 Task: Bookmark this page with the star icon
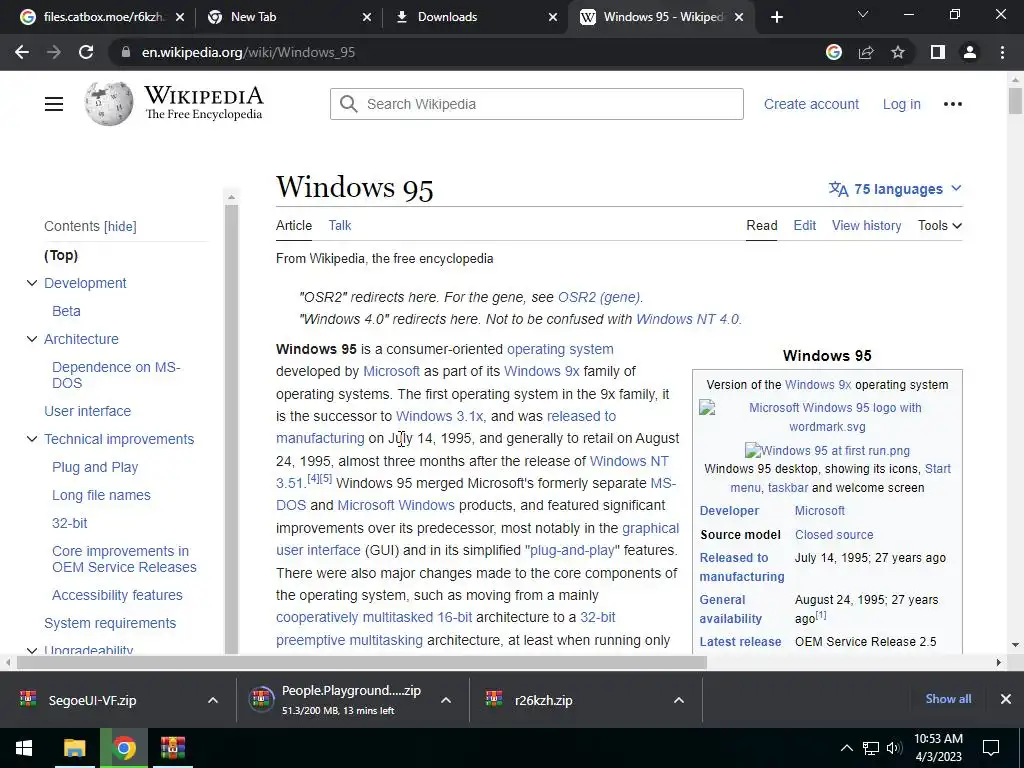click(x=898, y=52)
